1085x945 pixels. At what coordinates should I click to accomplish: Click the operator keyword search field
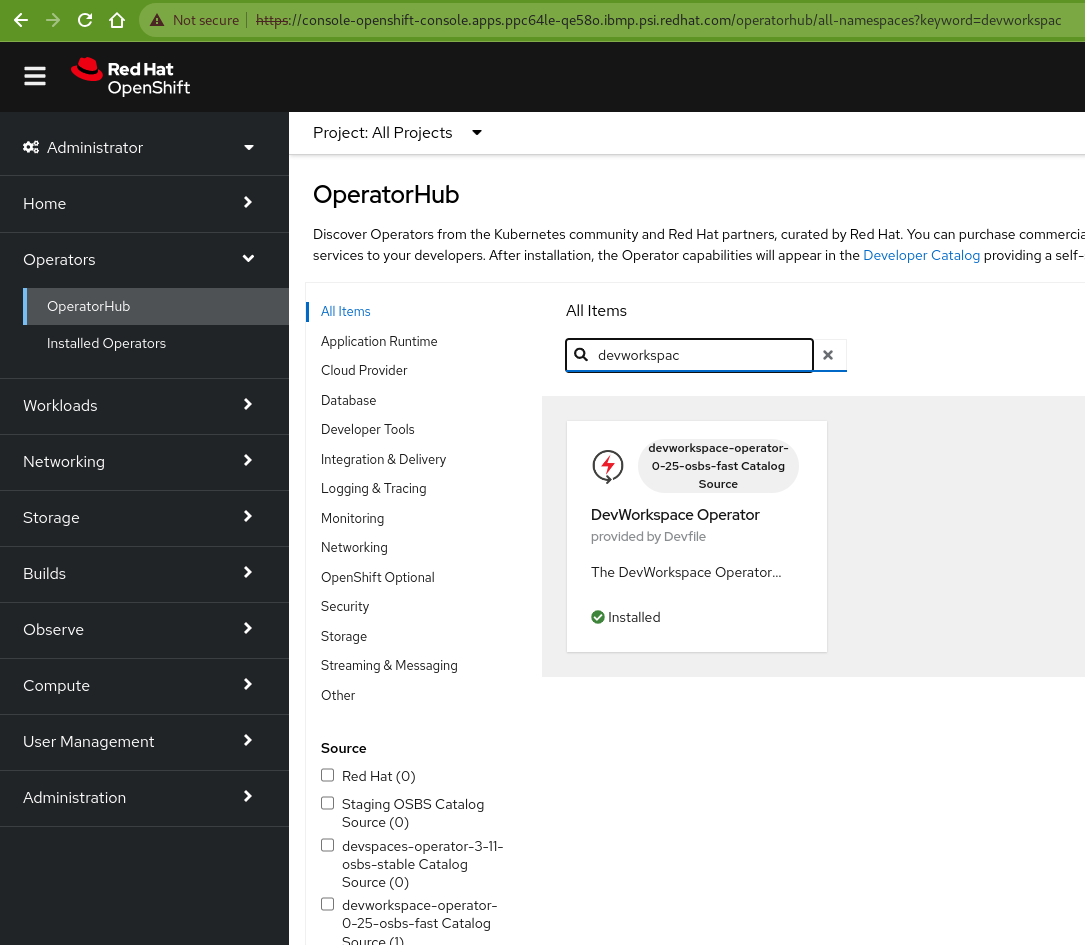point(702,355)
